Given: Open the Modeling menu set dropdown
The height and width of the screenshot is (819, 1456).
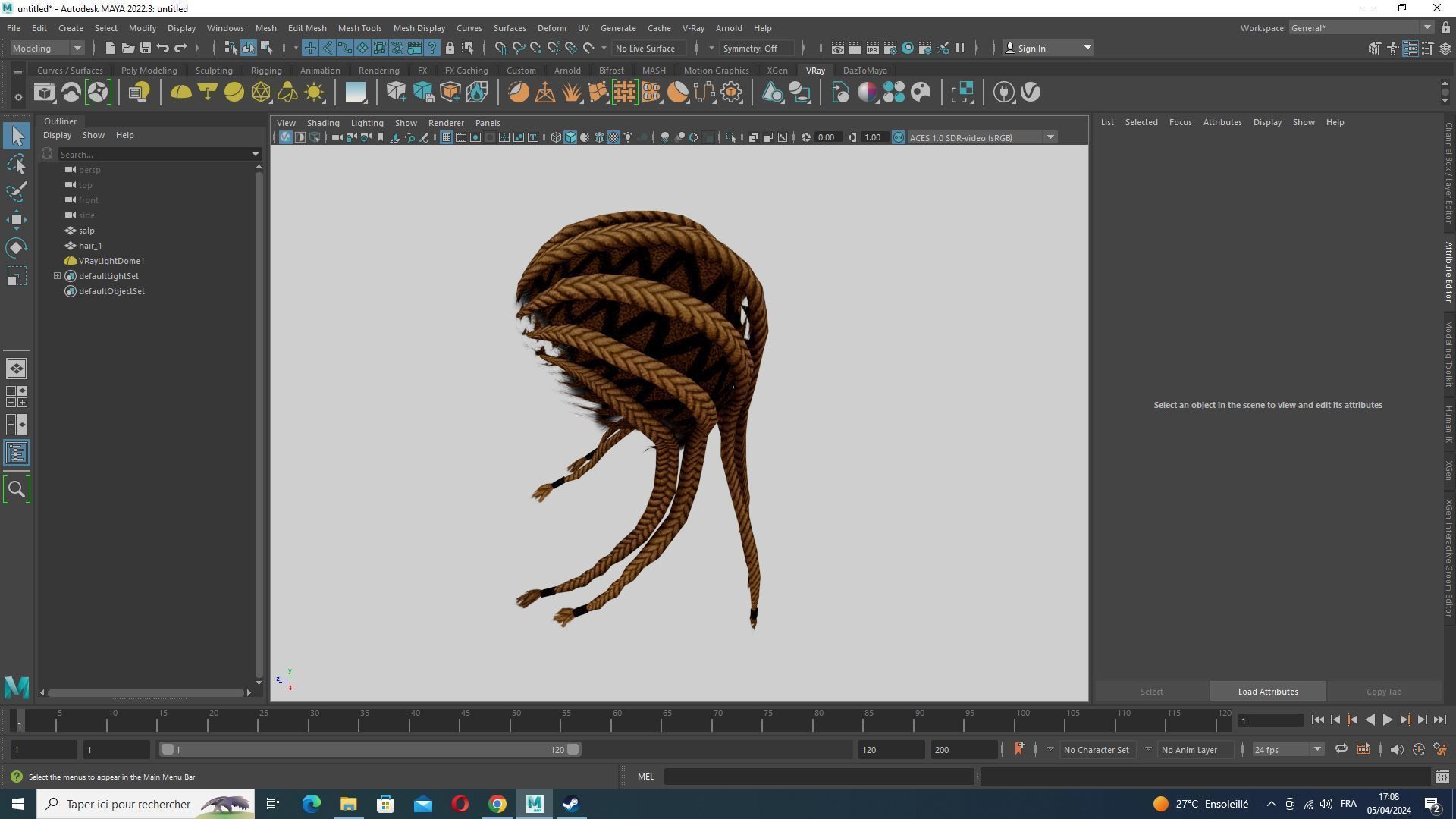Looking at the screenshot, I should (x=47, y=48).
